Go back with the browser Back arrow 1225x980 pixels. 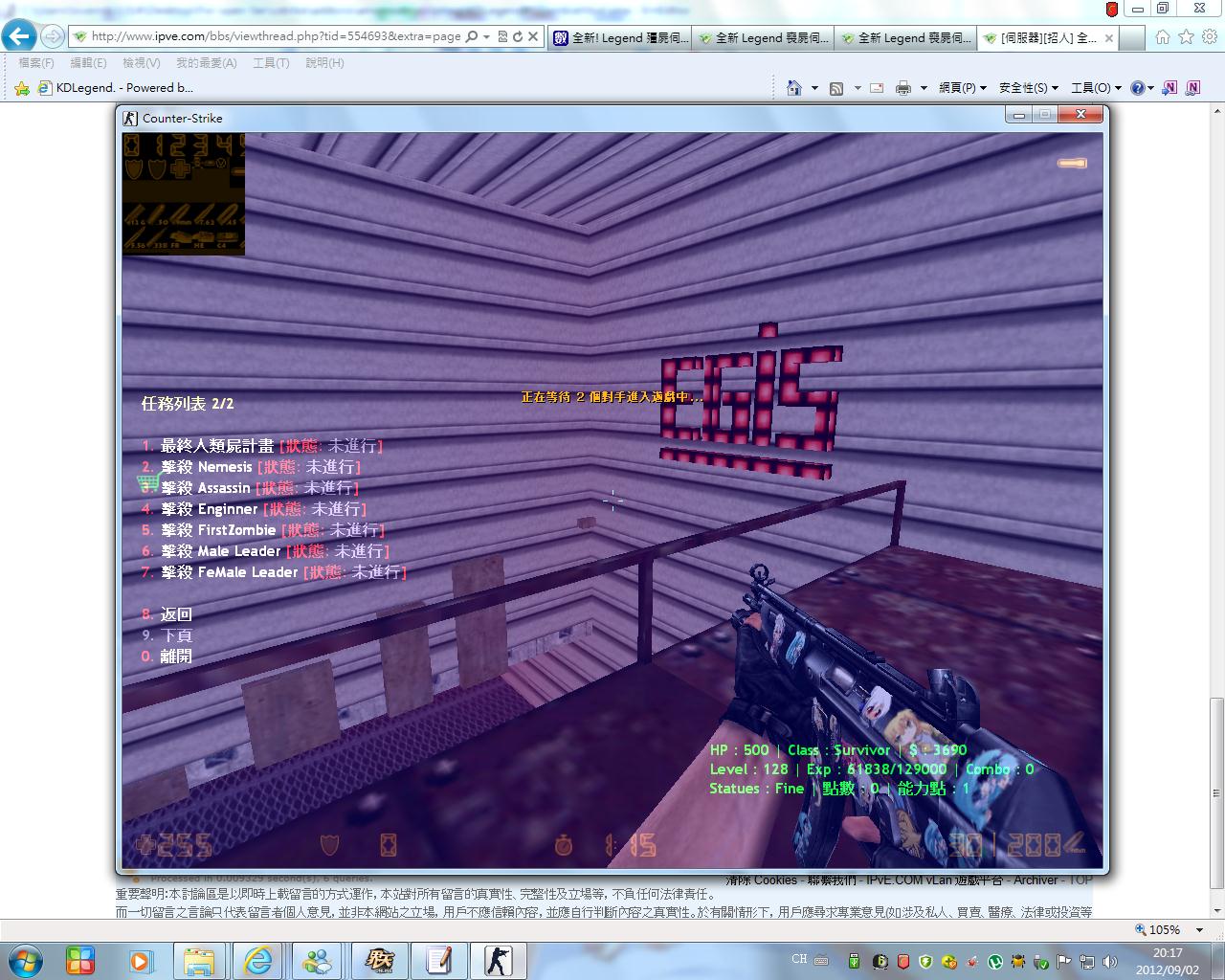[19, 36]
